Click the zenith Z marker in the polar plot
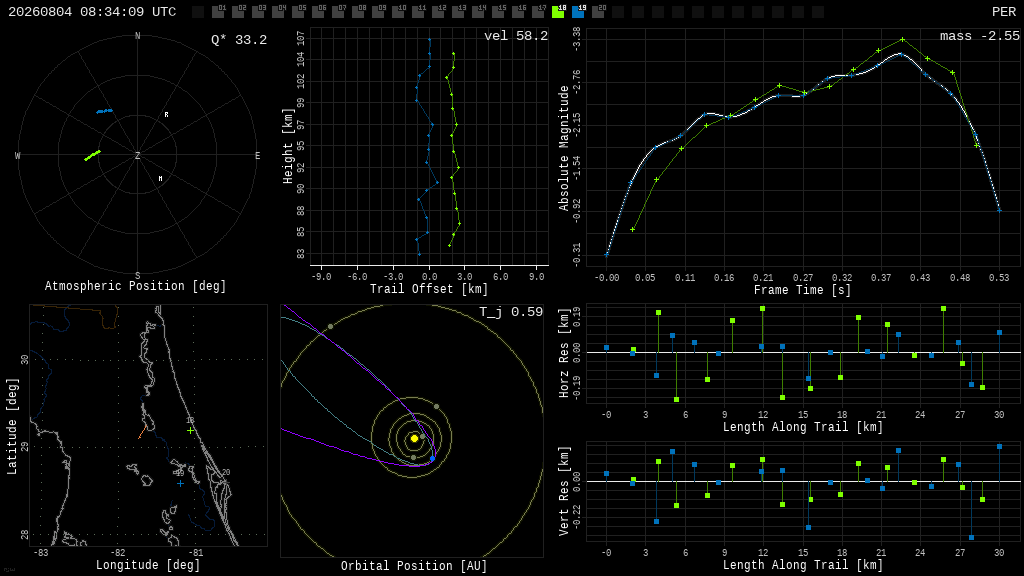The image size is (1024, 576). point(137,155)
